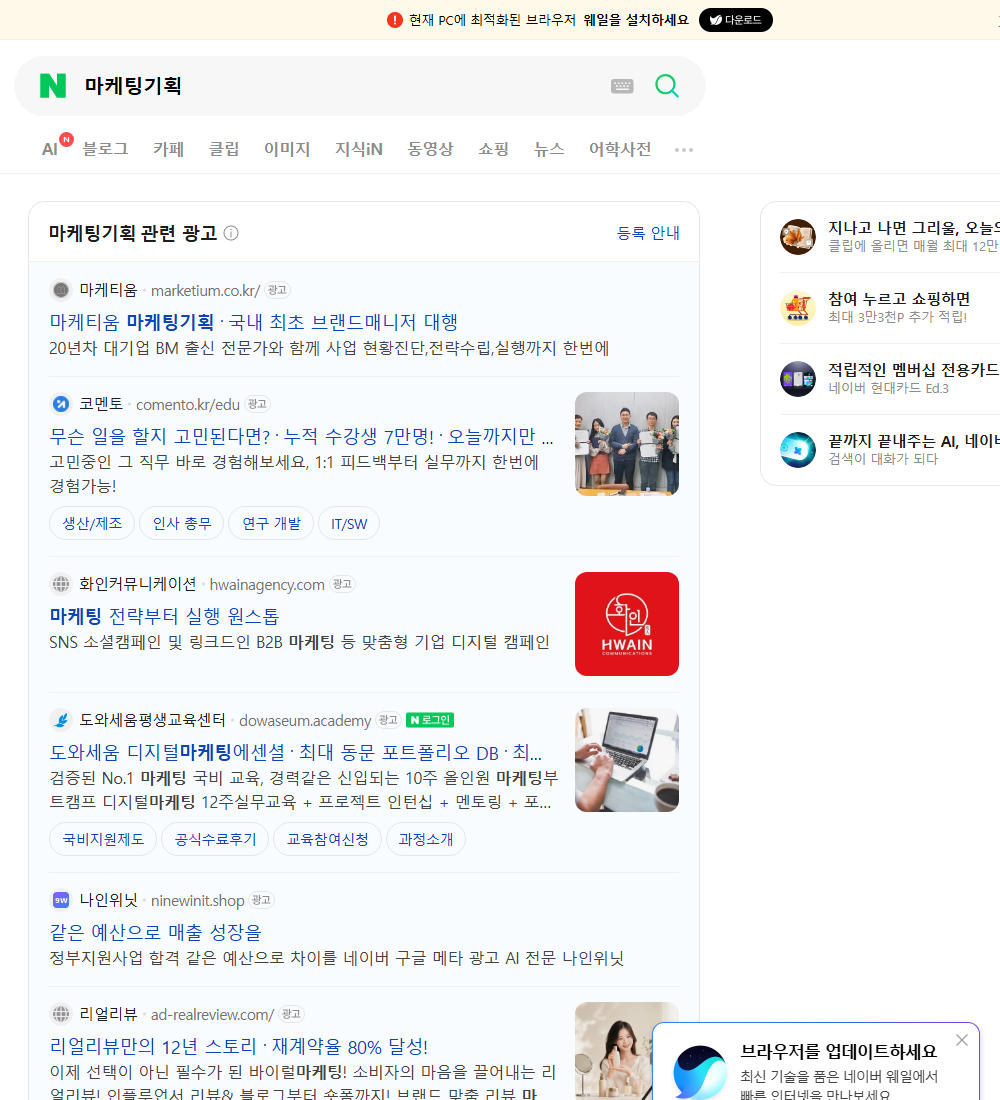Click the 나인위닛 favicon icon
The width and height of the screenshot is (1000, 1100).
[61, 899]
